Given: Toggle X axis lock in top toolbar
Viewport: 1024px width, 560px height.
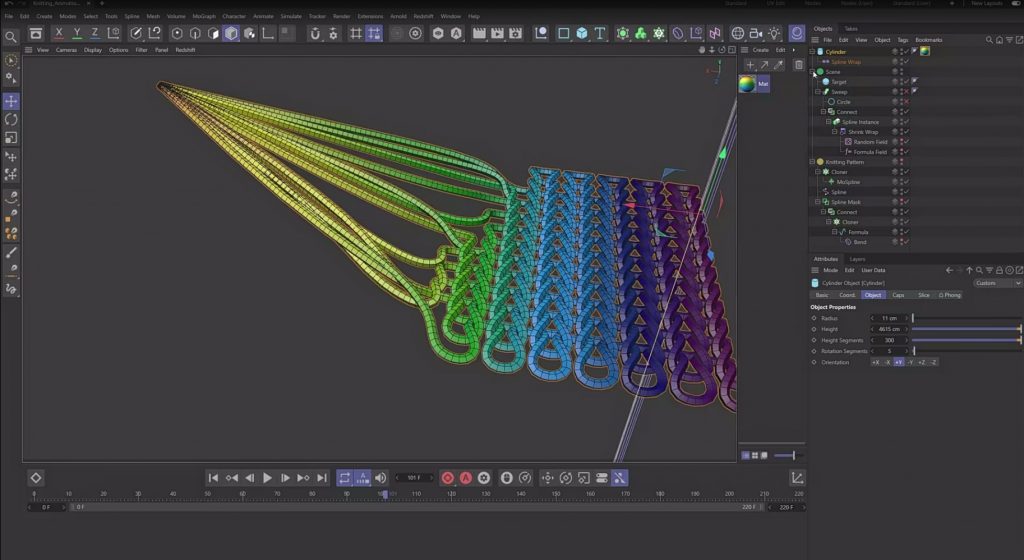Looking at the screenshot, I should click(x=59, y=33).
